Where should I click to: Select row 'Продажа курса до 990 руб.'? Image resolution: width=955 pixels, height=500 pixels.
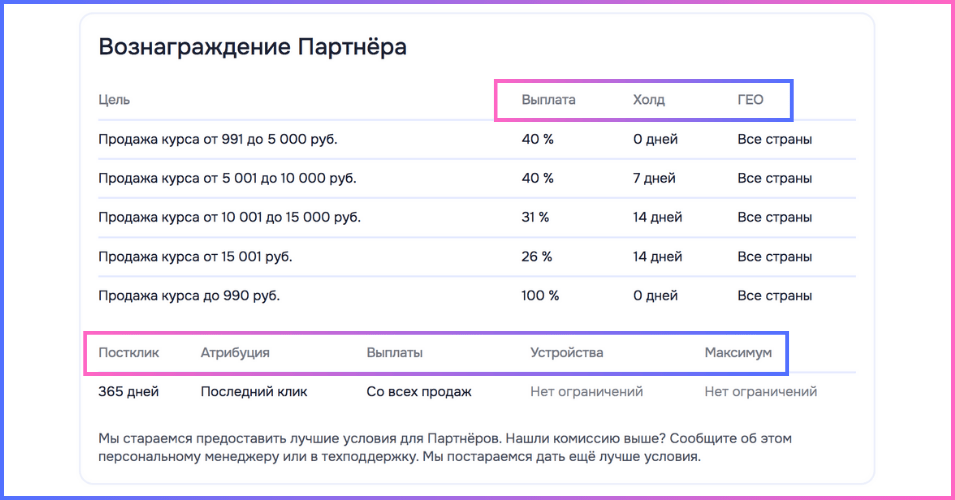click(x=477, y=295)
